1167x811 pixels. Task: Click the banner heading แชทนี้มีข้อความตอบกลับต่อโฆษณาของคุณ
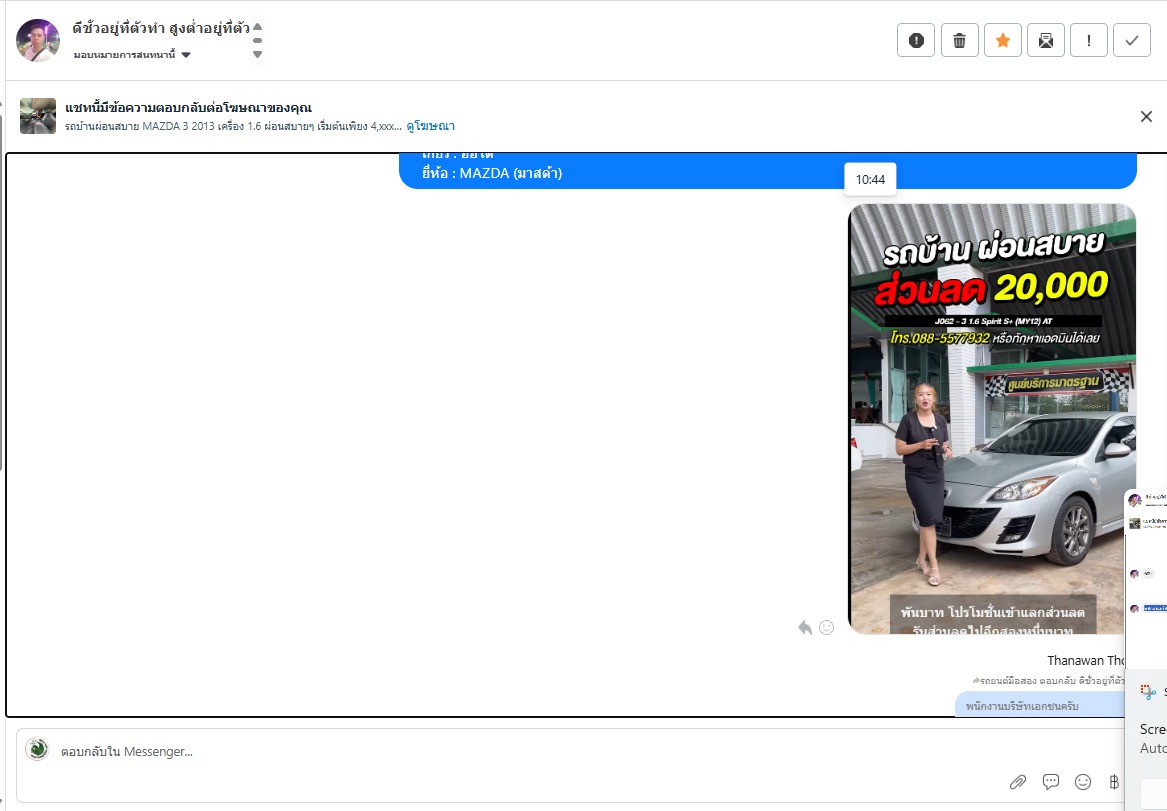pyautogui.click(x=188, y=108)
